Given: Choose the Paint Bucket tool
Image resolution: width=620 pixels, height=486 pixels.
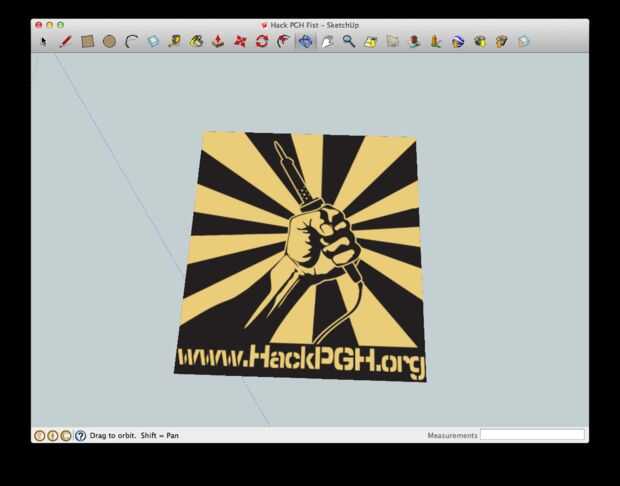Looking at the screenshot, I should [x=196, y=41].
